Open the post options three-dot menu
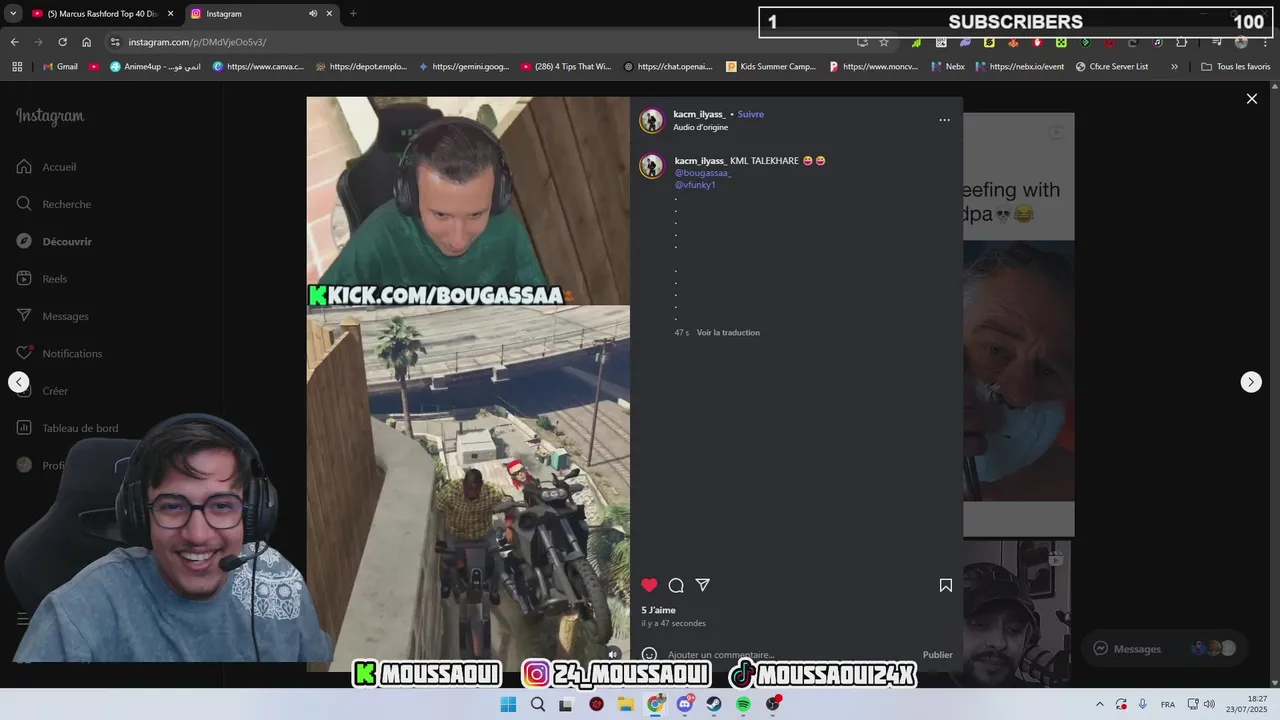The height and width of the screenshot is (720, 1280). point(944,120)
